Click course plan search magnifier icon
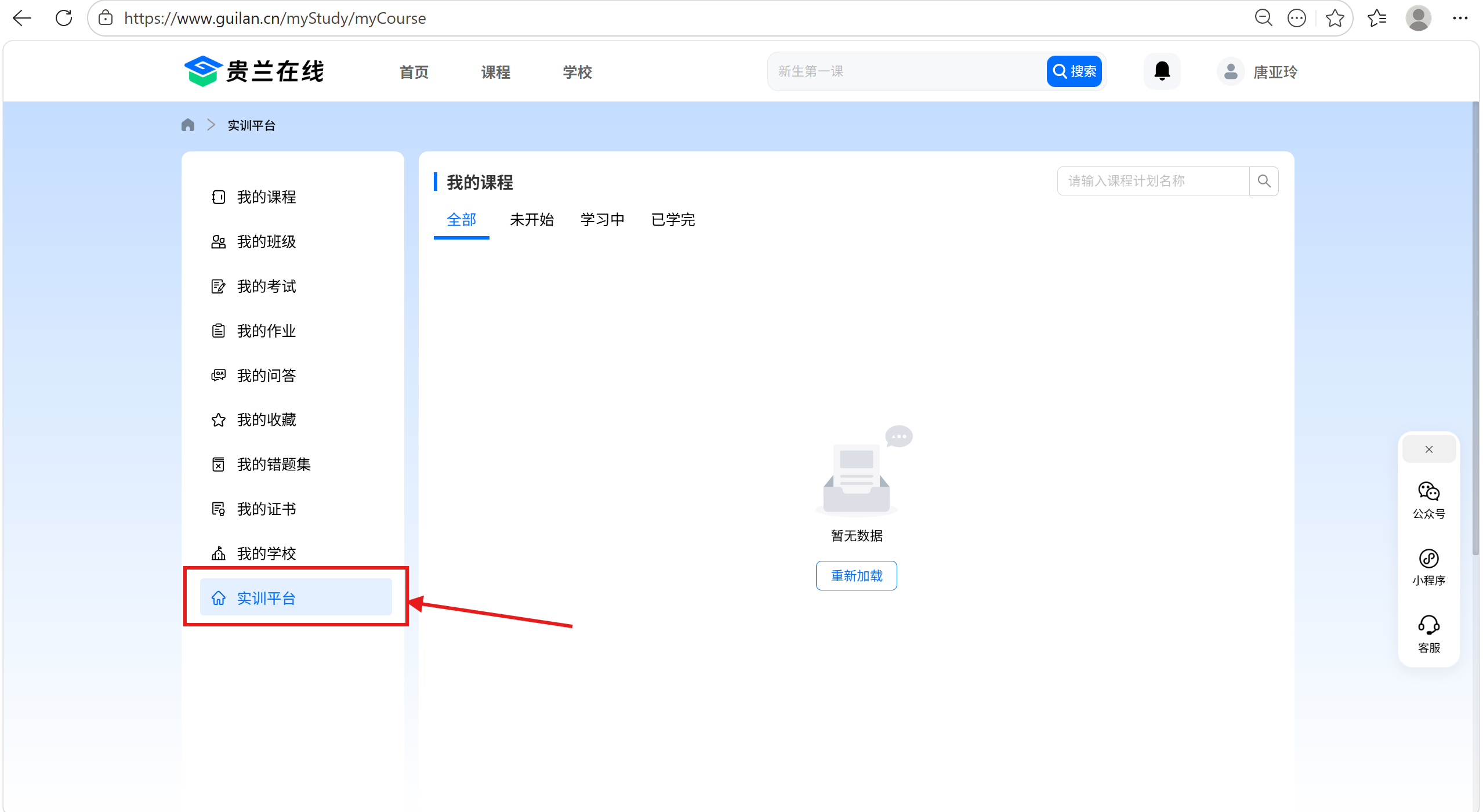This screenshot has height=812, width=1483. (x=1263, y=181)
